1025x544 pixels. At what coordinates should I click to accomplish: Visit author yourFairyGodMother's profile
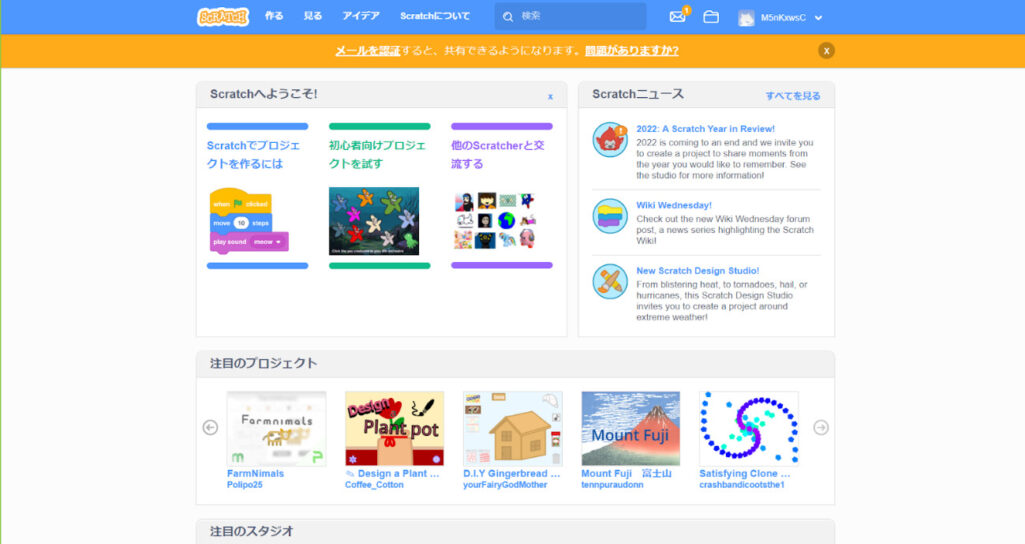tap(505, 485)
